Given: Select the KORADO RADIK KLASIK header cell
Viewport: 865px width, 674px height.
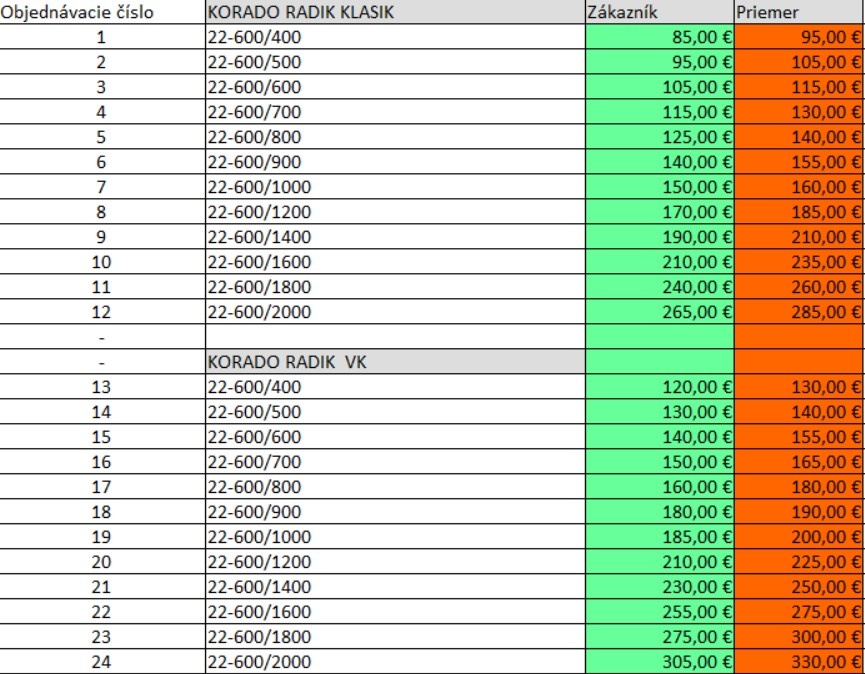Looking at the screenshot, I should [395, 12].
